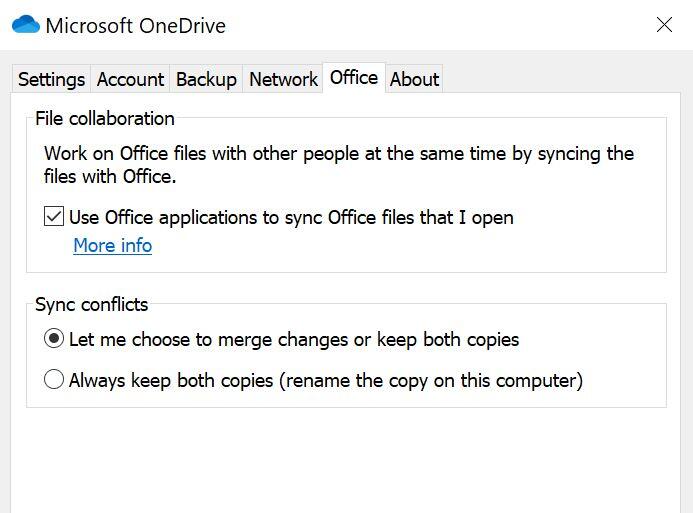Select 'Let me choose to merge changes' radio button
Screen dimensions: 693x513
54,339
